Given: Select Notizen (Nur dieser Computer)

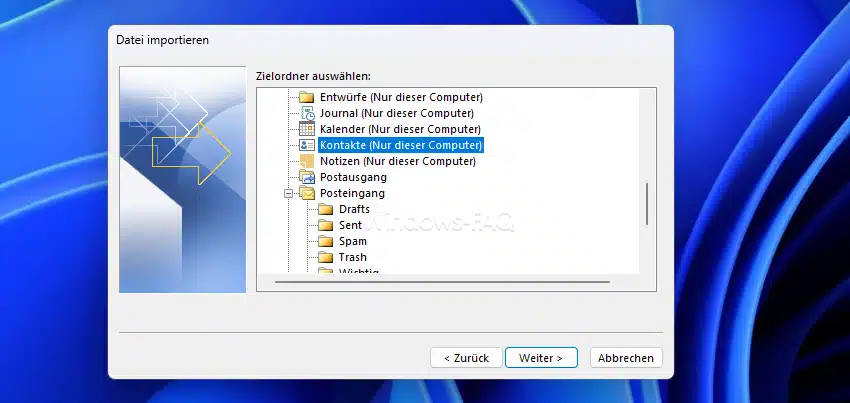Looking at the screenshot, I should point(398,161).
